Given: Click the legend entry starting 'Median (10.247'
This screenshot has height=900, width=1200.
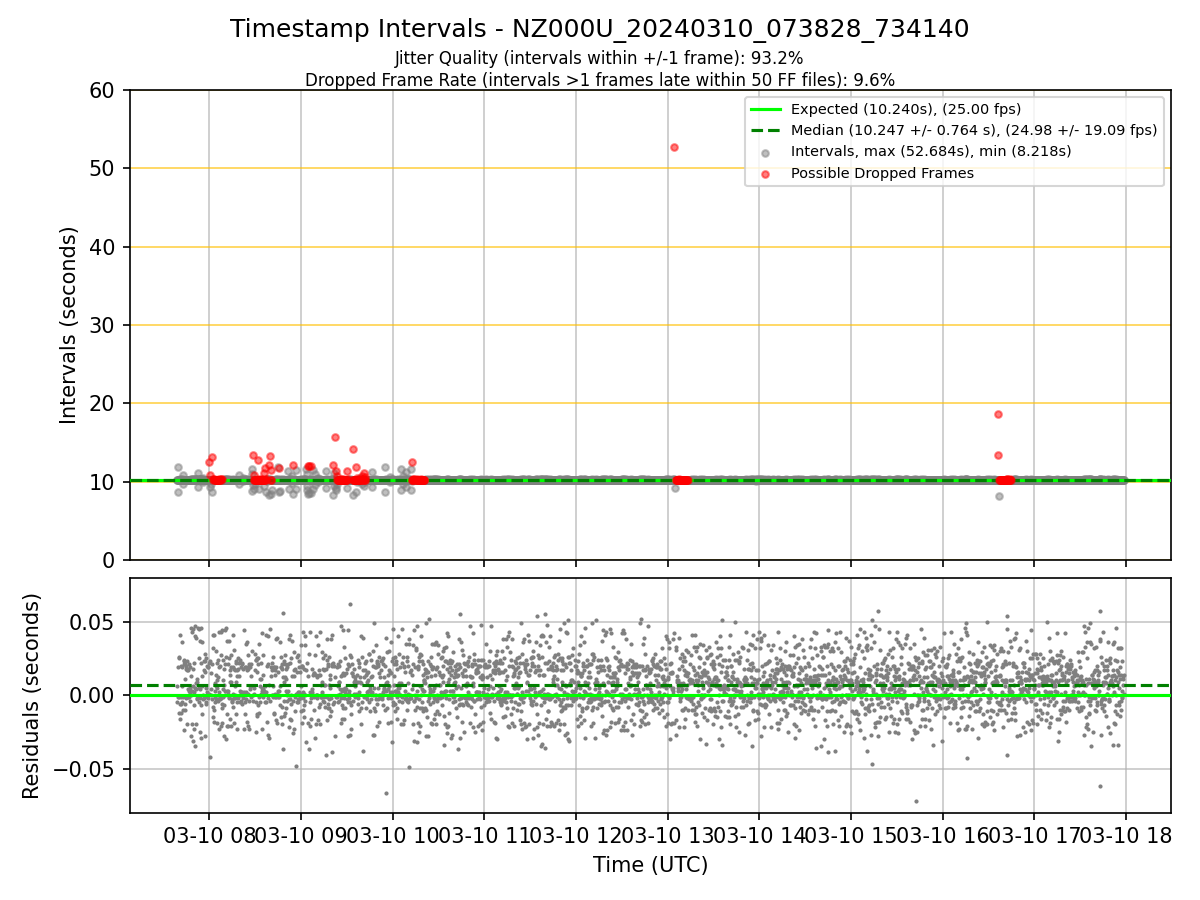Looking at the screenshot, I should pyautogui.click(x=974, y=130).
